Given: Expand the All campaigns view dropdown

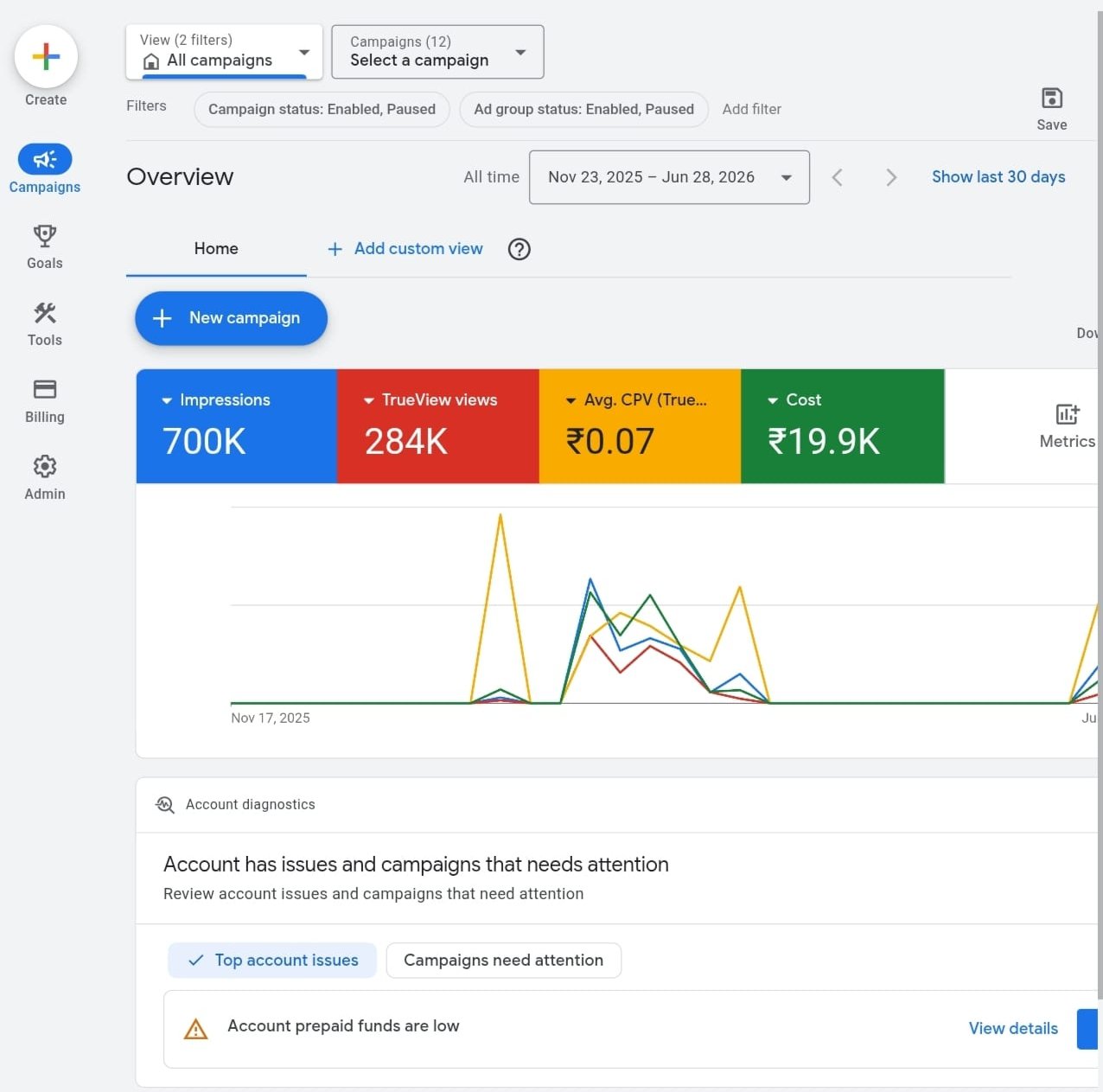Looking at the screenshot, I should (x=304, y=52).
